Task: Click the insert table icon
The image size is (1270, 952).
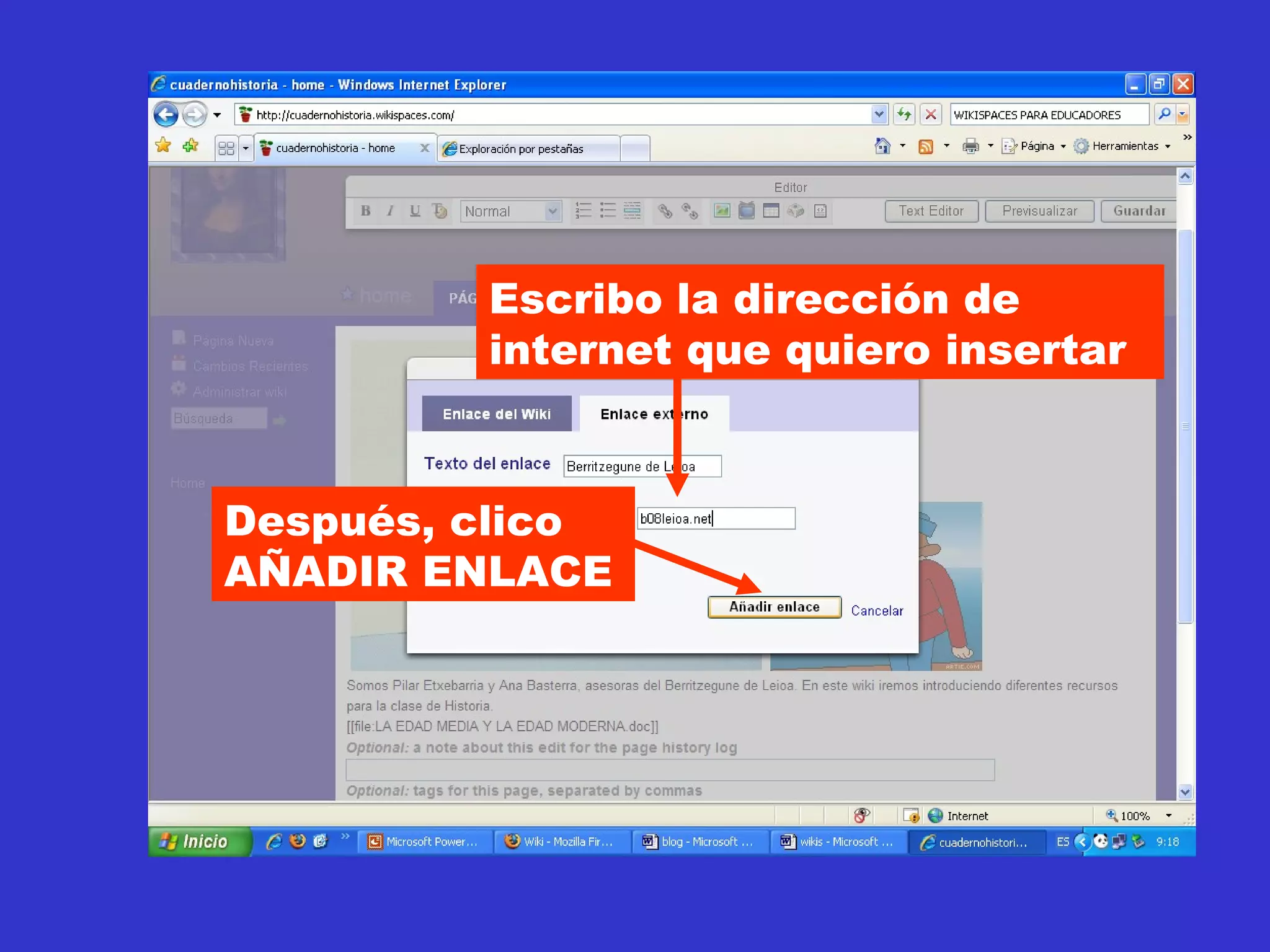Action: (x=771, y=211)
